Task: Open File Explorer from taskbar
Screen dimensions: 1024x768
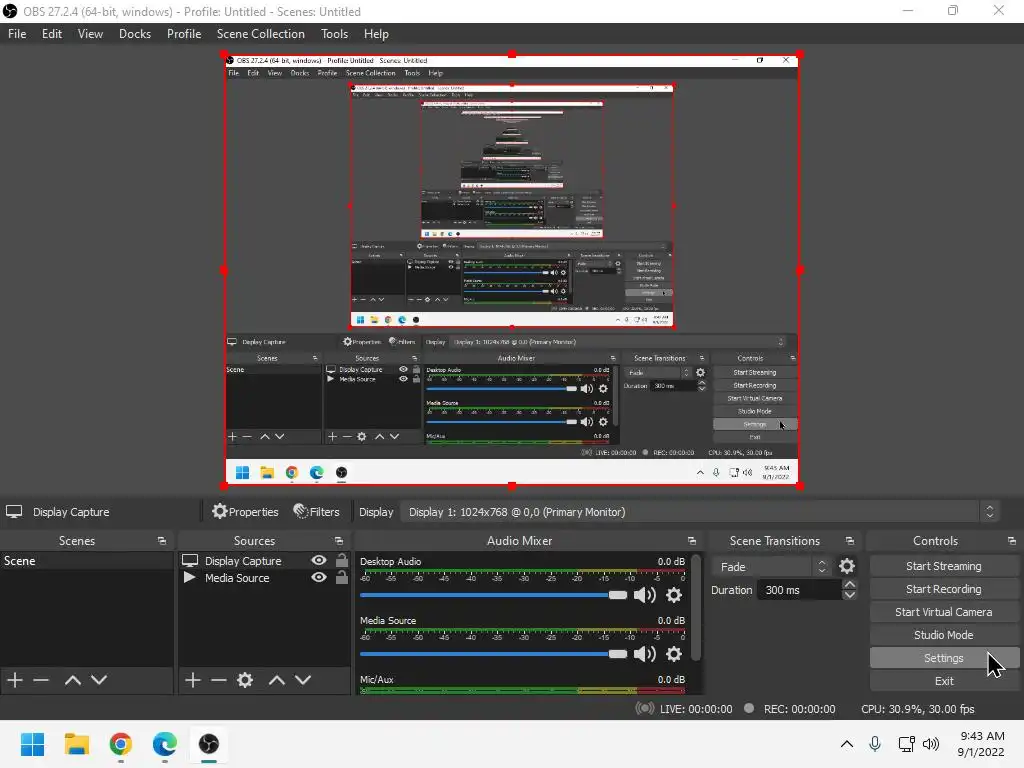Action: pyautogui.click(x=76, y=744)
